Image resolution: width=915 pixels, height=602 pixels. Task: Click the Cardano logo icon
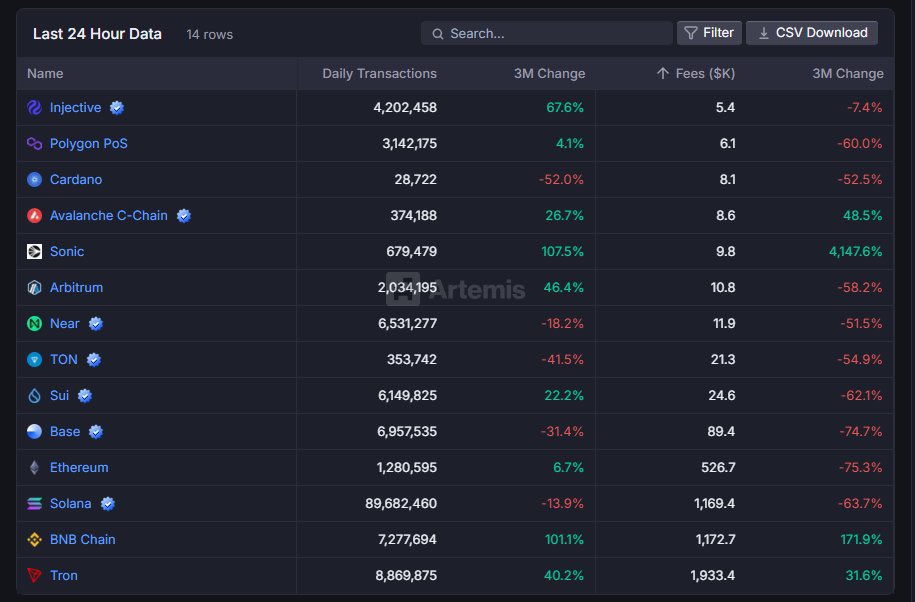pos(34,180)
